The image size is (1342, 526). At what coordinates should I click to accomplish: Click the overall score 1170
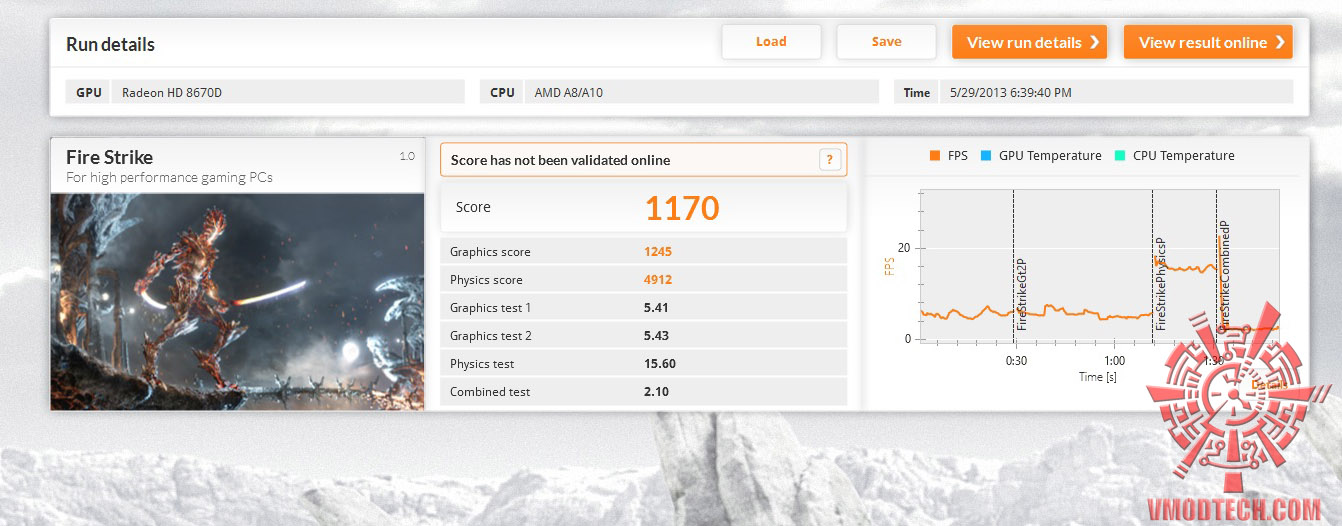[682, 208]
